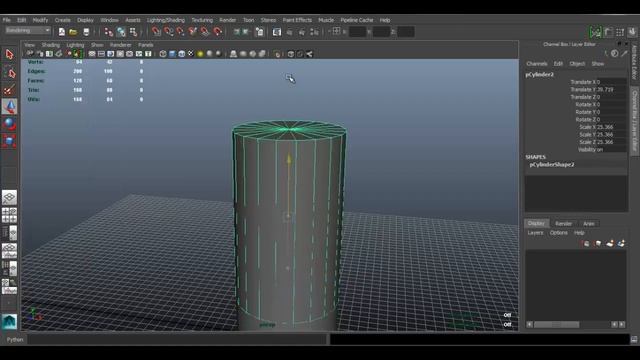Open the Paint Effects menu
640x360 pixels.
[x=297, y=20]
